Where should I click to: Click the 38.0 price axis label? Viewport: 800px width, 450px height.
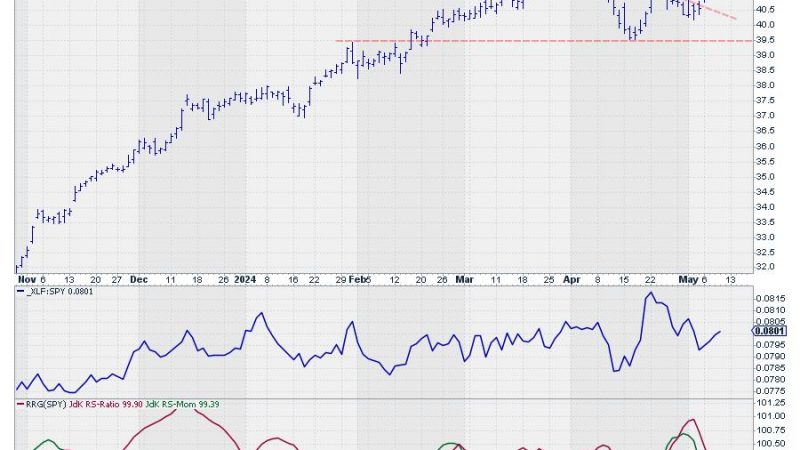click(765, 85)
